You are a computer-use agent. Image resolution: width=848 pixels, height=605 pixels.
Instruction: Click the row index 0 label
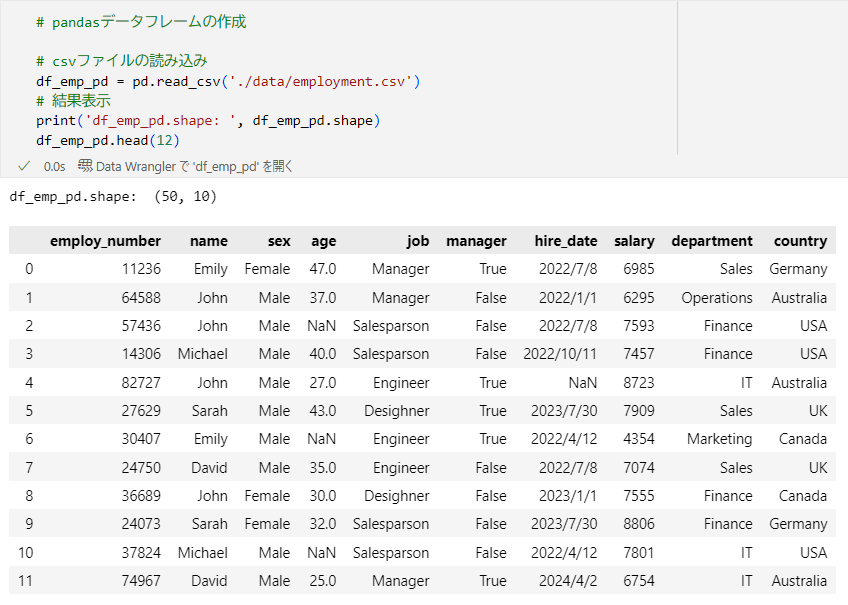(x=29, y=269)
